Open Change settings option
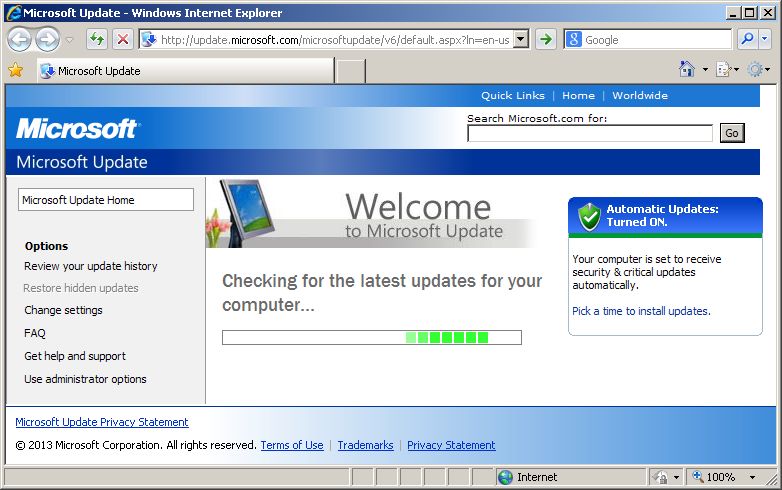The width and height of the screenshot is (782, 490). [63, 310]
